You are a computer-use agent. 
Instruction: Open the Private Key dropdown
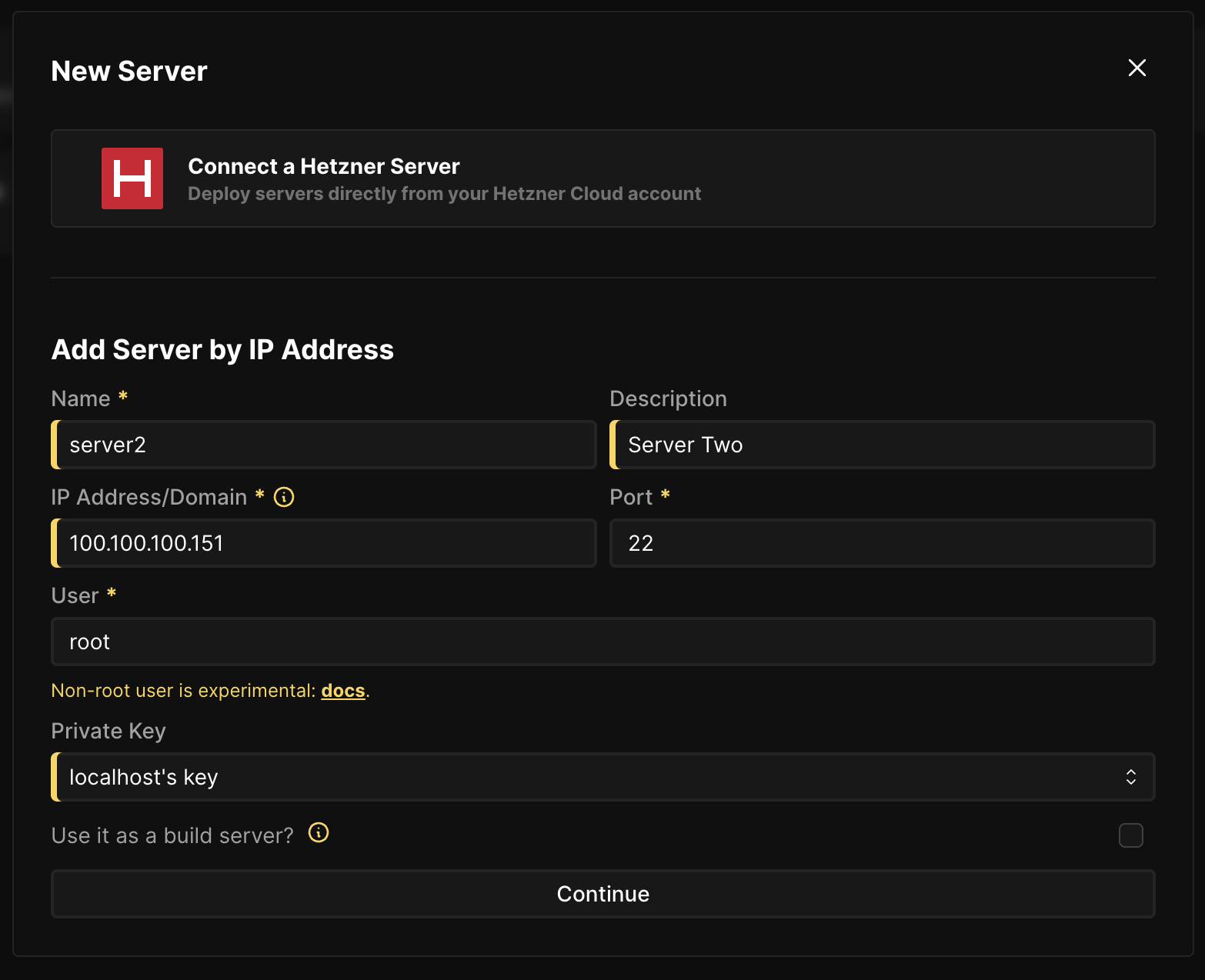(603, 777)
